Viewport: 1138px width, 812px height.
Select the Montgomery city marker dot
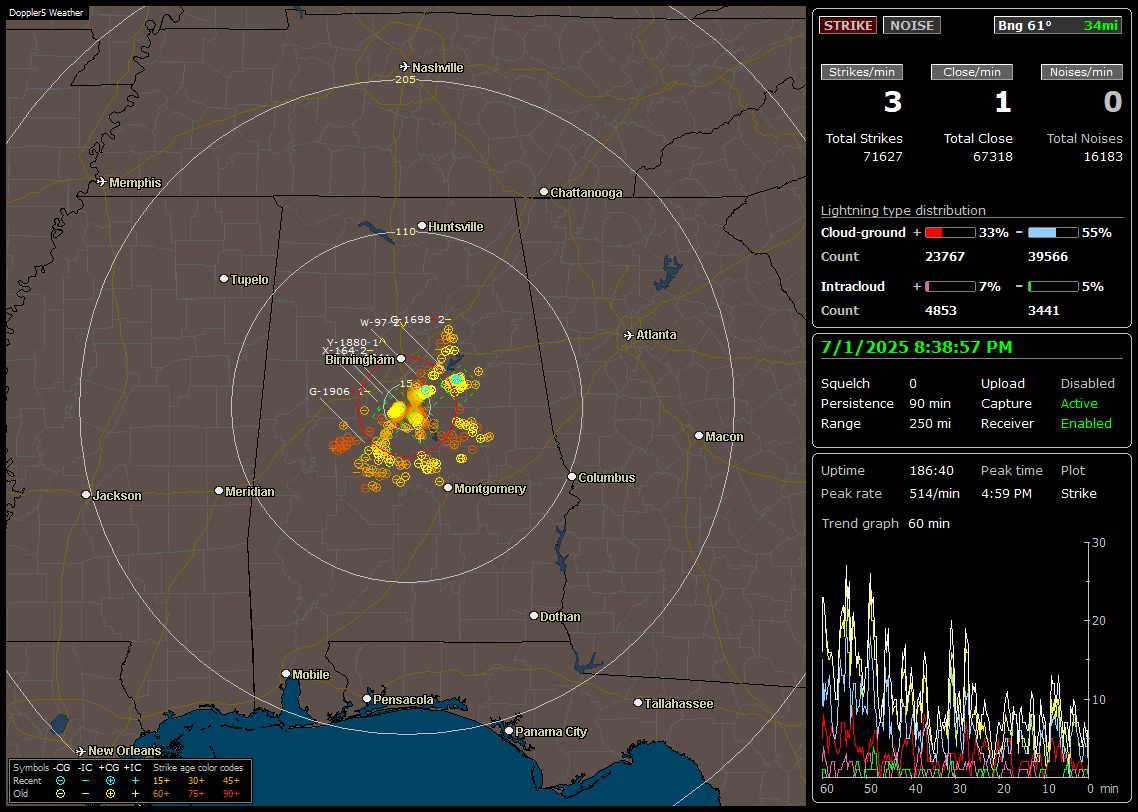pyautogui.click(x=448, y=488)
